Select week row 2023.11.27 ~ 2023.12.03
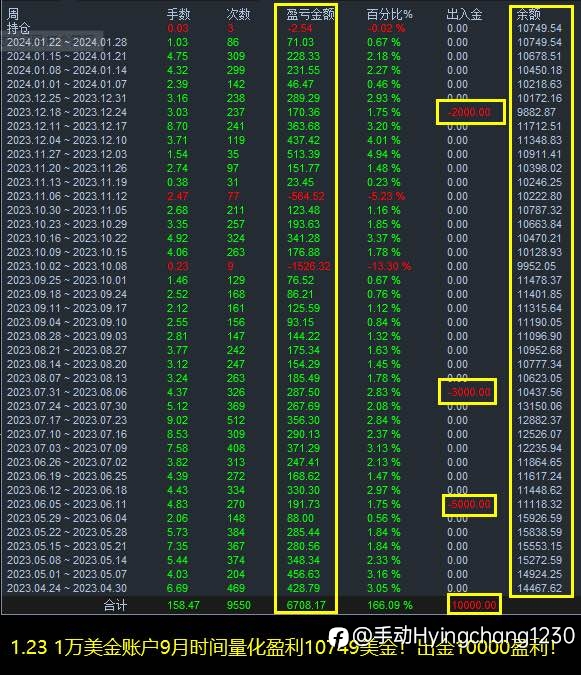The image size is (581, 675). pyautogui.click(x=67, y=154)
